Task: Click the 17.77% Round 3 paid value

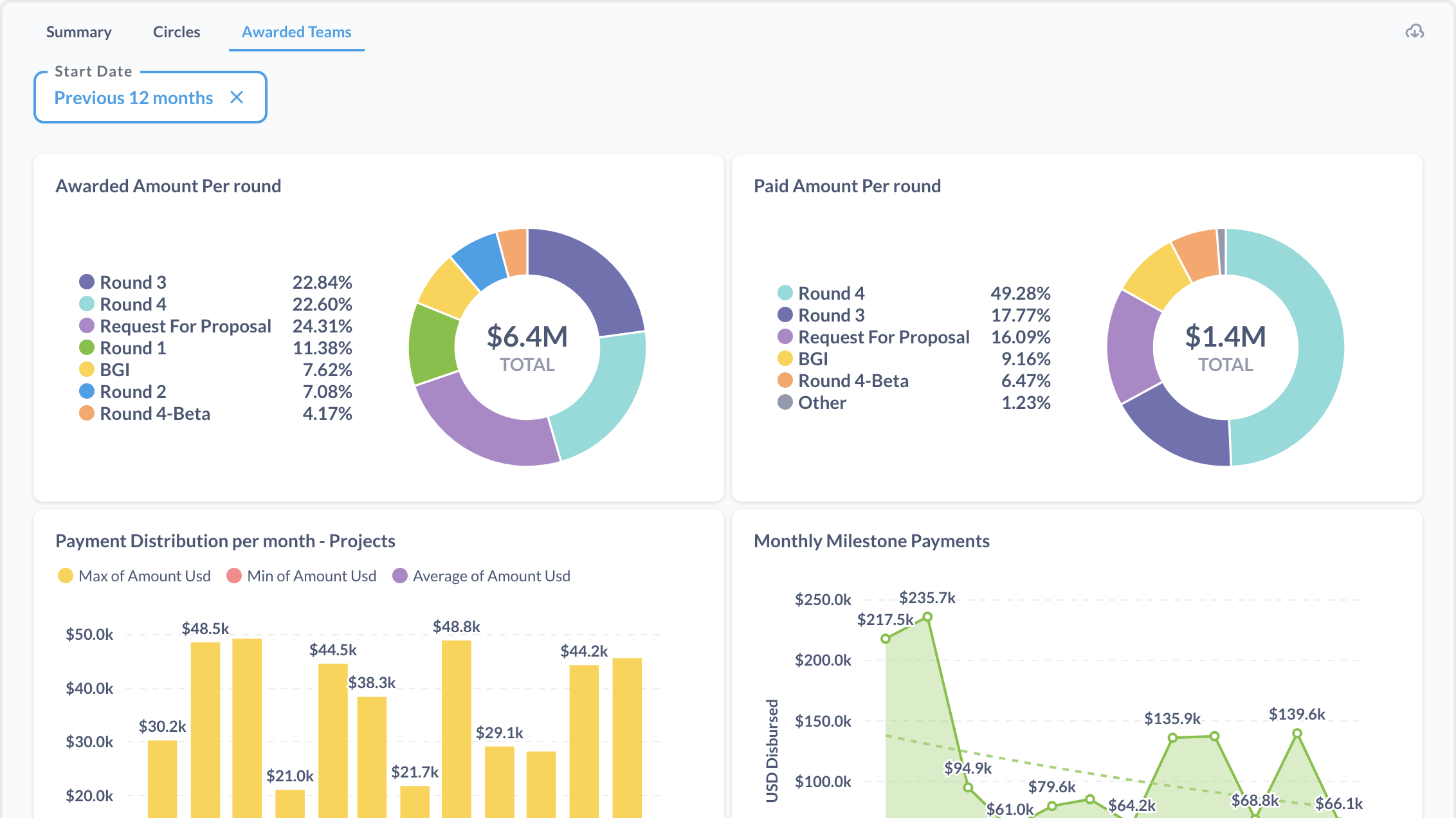Action: point(1021,314)
